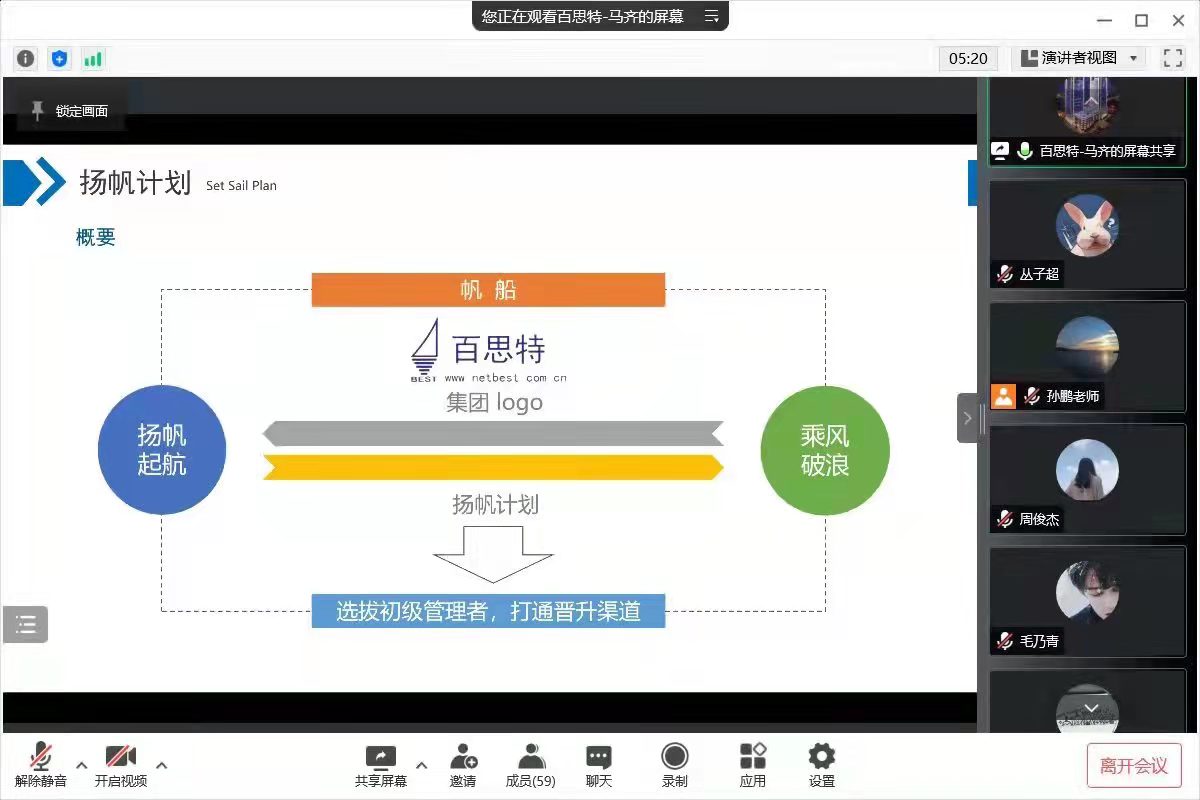Expand share screen options arrow
Image resolution: width=1200 pixels, height=800 pixels.
[421, 766]
